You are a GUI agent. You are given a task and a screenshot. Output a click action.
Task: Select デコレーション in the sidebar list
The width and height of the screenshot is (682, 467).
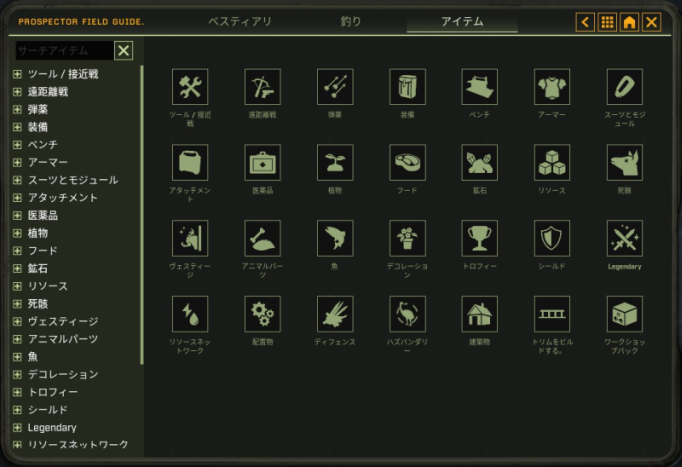point(63,374)
